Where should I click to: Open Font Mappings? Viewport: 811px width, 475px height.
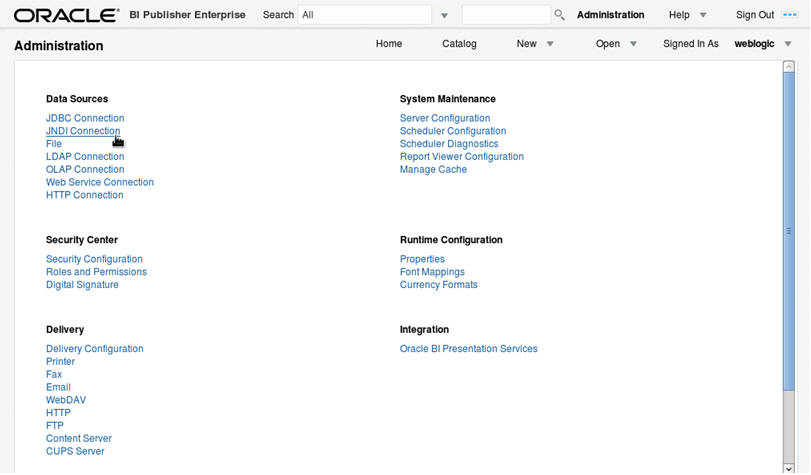click(432, 272)
